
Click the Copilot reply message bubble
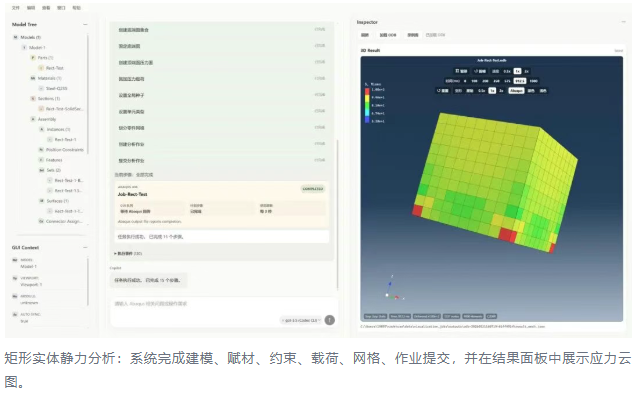148,280
